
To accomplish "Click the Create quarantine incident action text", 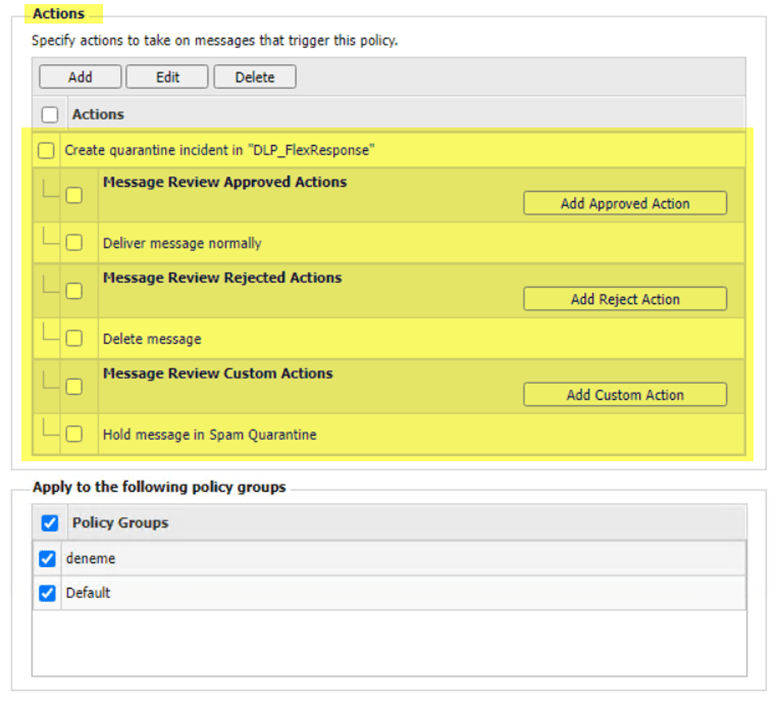I will coord(219,151).
